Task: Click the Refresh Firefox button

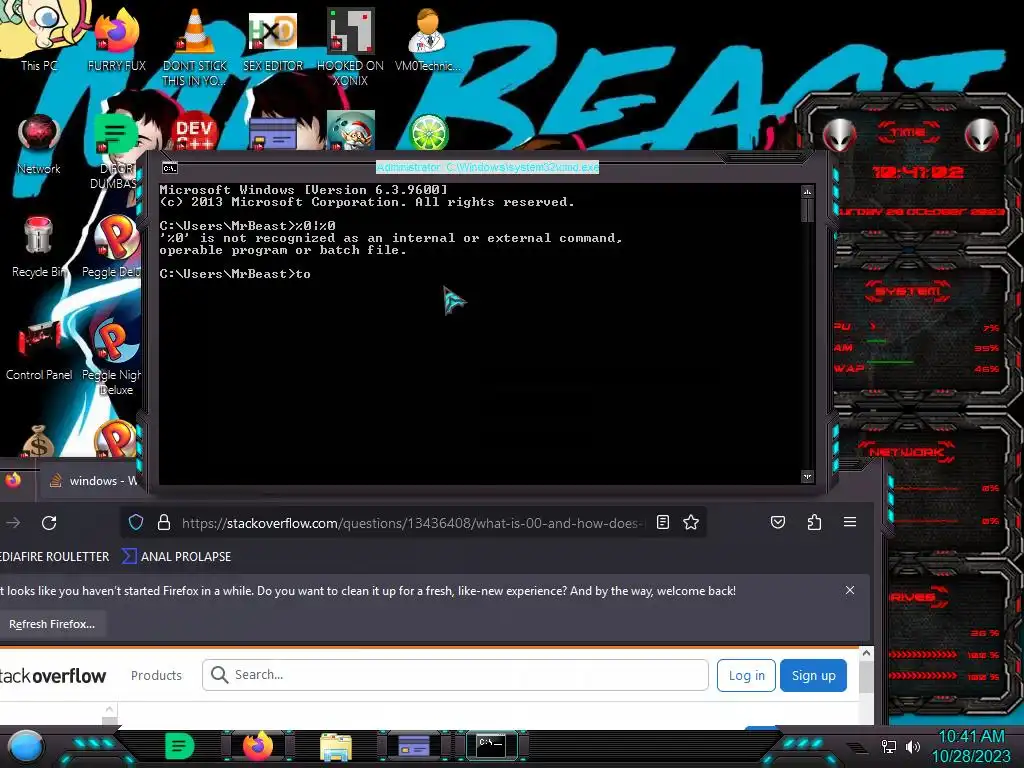Action: [52, 624]
